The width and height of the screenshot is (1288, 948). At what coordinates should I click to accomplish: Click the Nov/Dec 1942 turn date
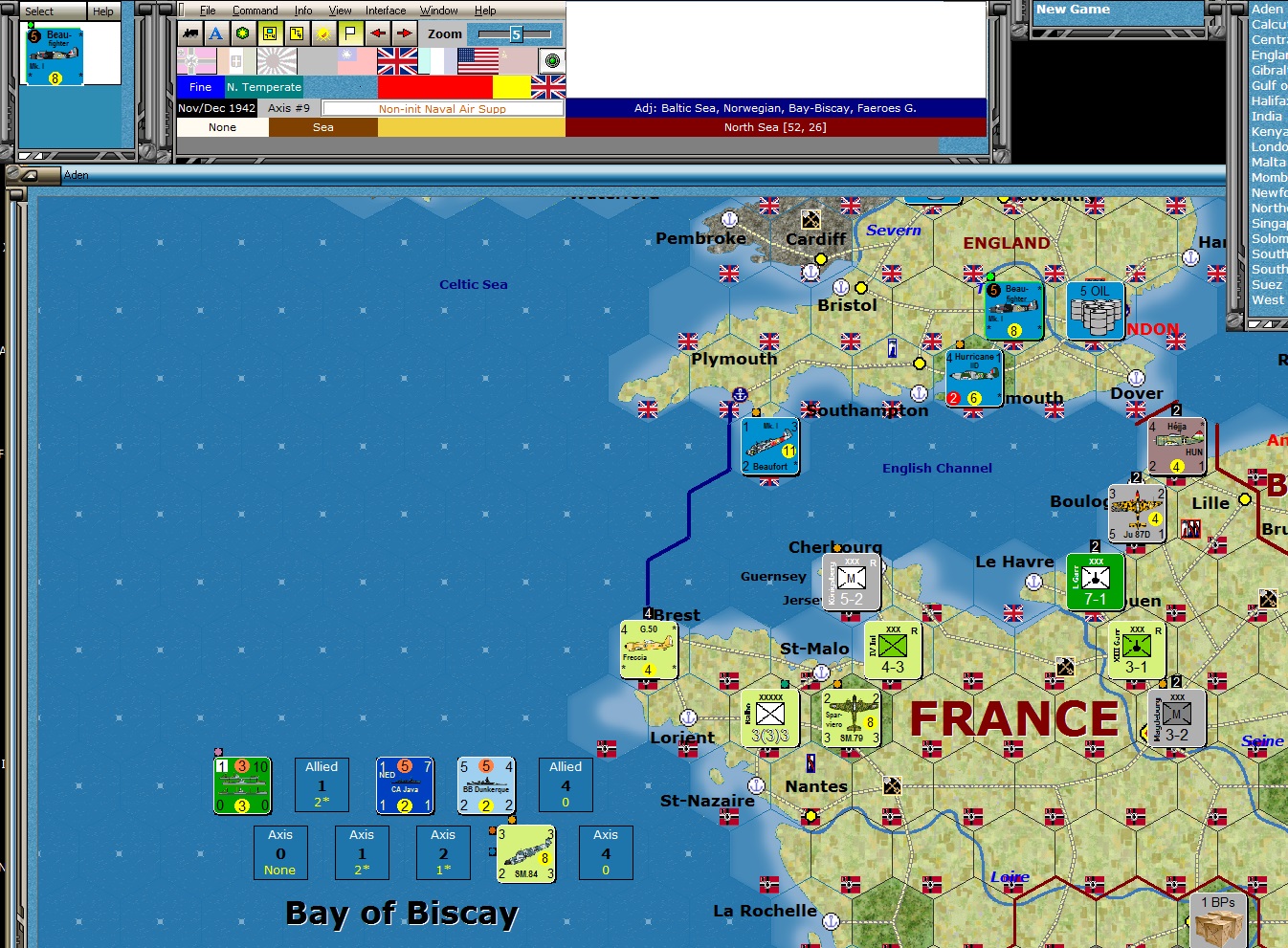[217, 108]
